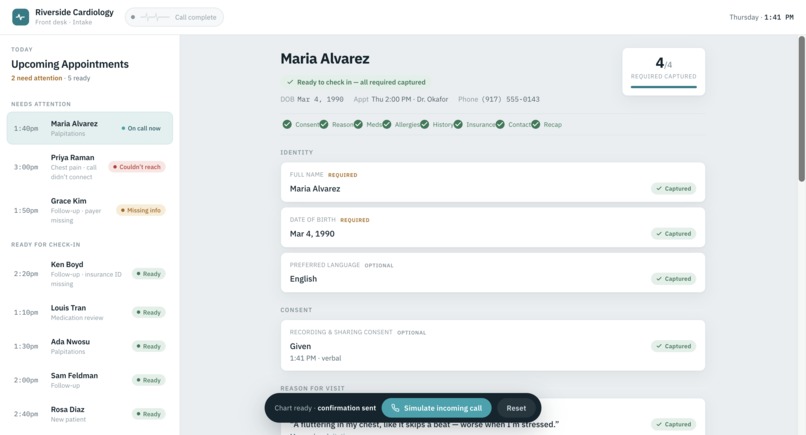Open Rosa Diaz new patient appointment
This screenshot has width=806, height=435.
click(90, 414)
